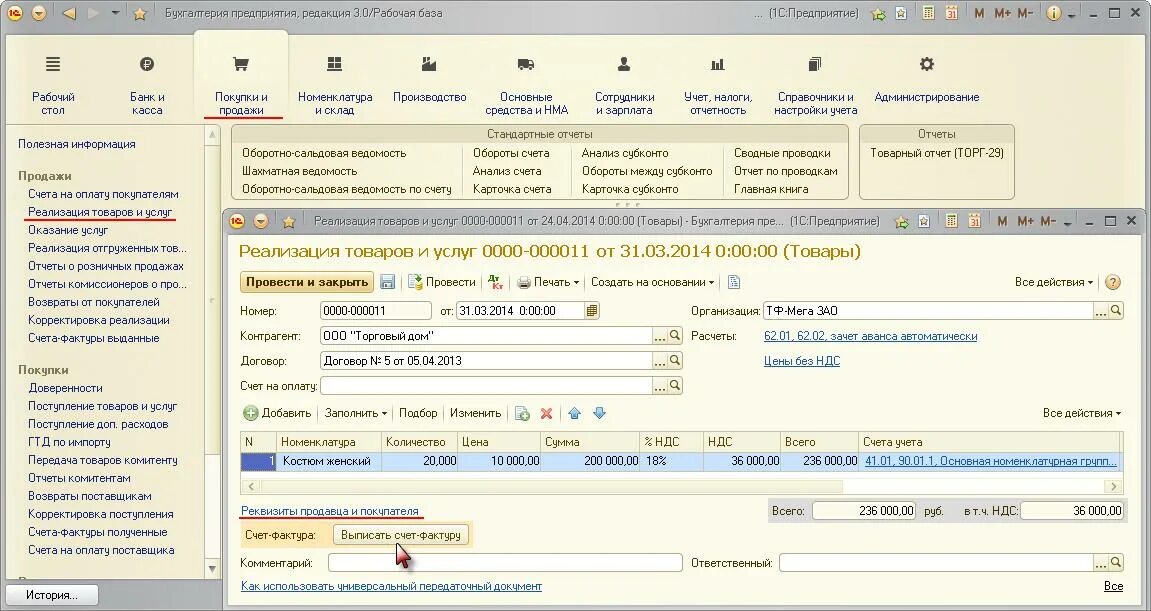Open Цены без НДС link
The image size is (1151, 611).
(x=802, y=361)
